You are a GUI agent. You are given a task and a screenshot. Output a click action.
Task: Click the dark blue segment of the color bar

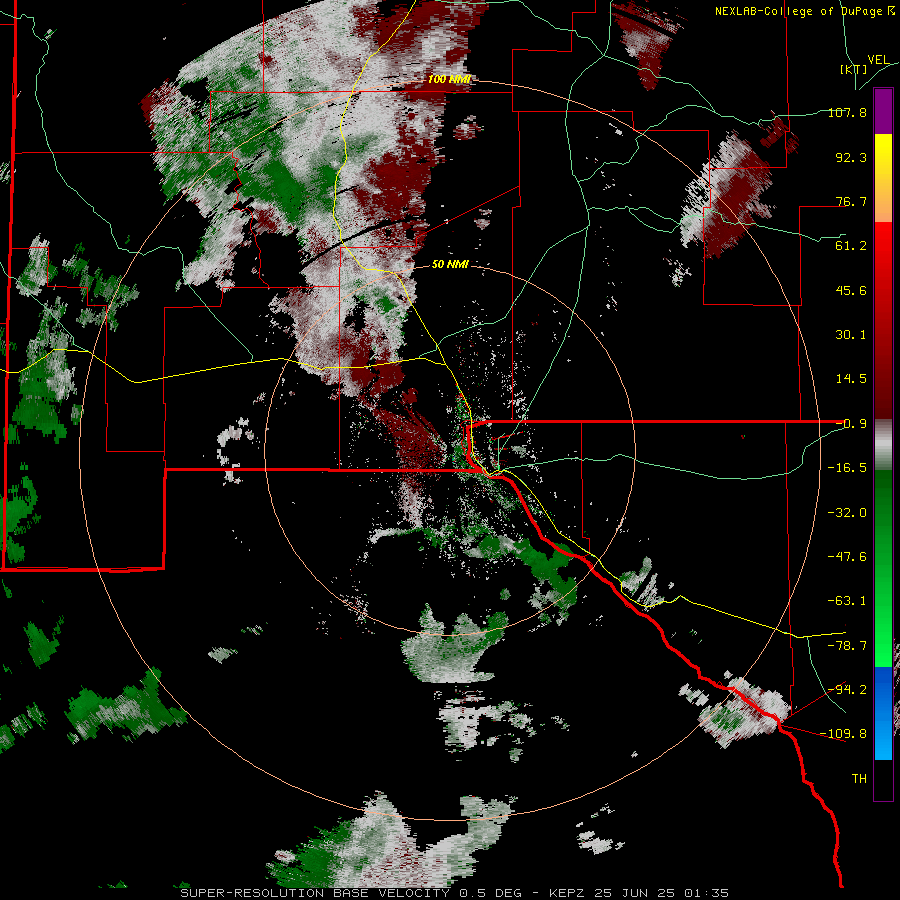(x=883, y=689)
